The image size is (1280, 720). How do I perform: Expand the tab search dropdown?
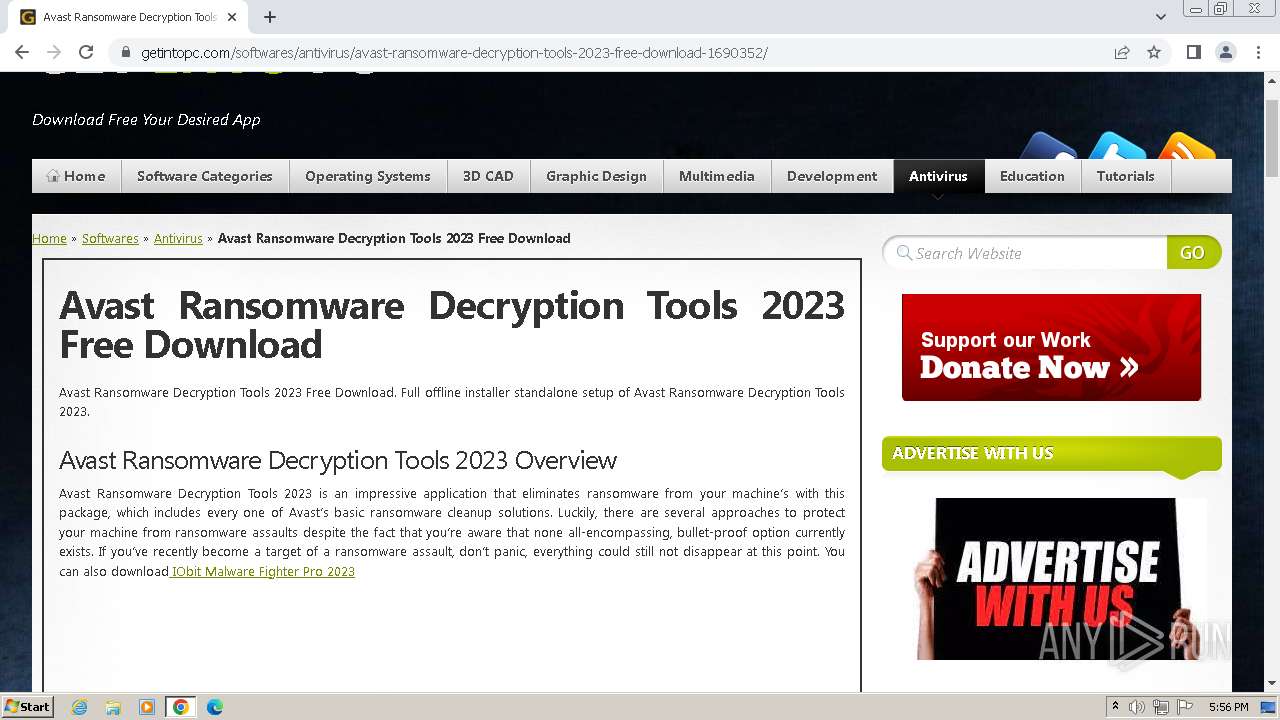click(x=1160, y=17)
